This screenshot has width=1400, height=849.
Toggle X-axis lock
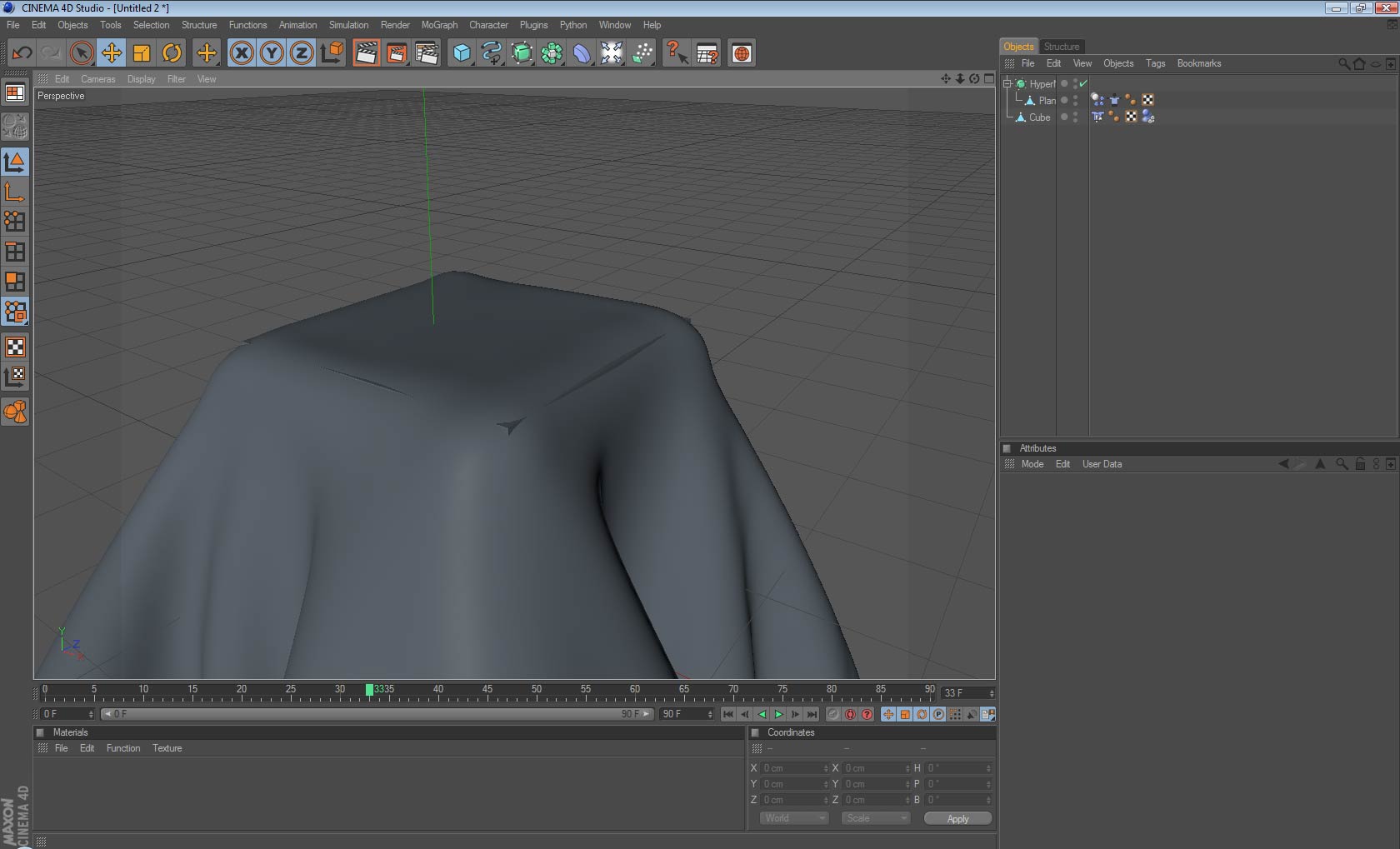[242, 53]
